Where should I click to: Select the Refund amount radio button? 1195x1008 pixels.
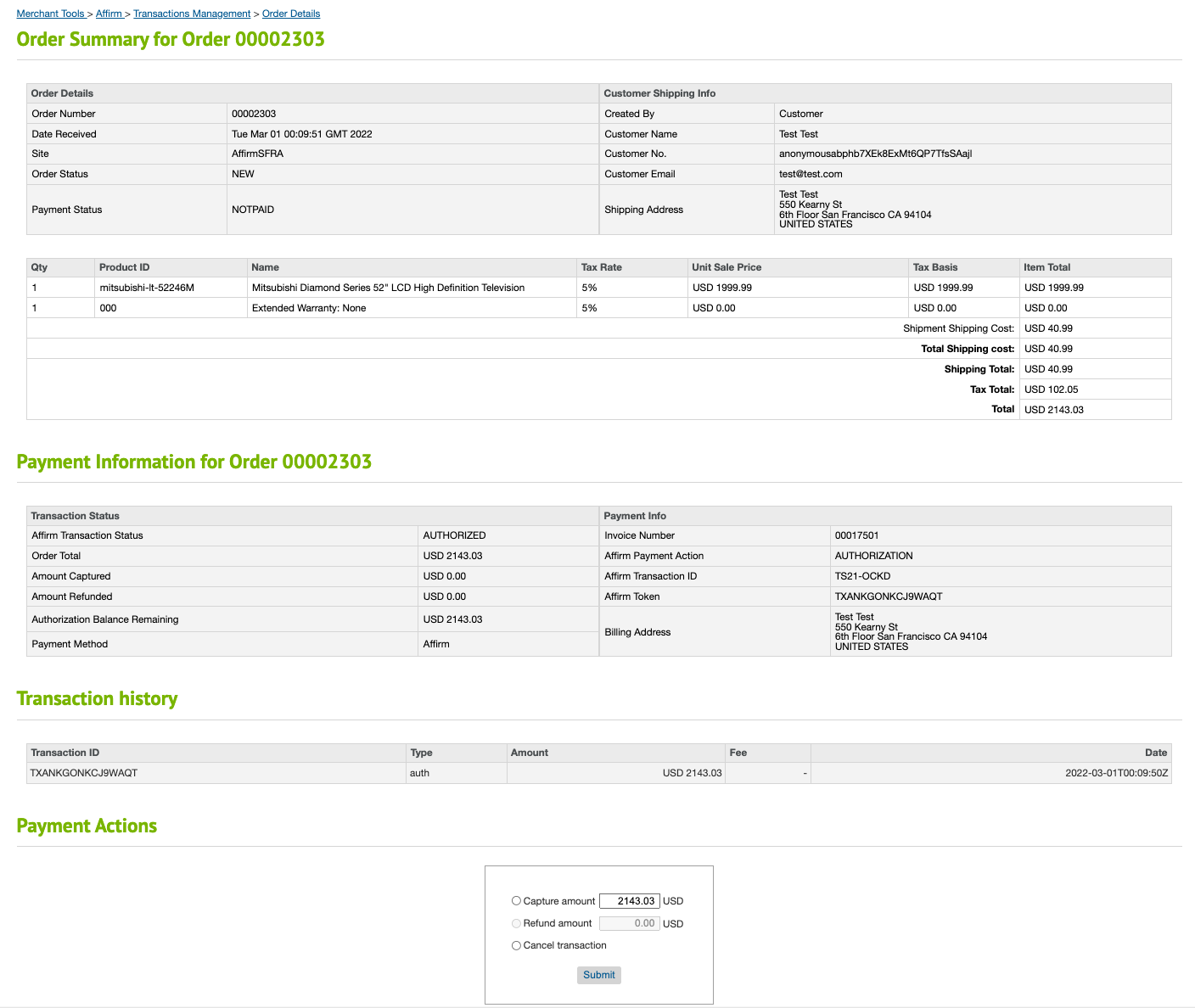(516, 923)
